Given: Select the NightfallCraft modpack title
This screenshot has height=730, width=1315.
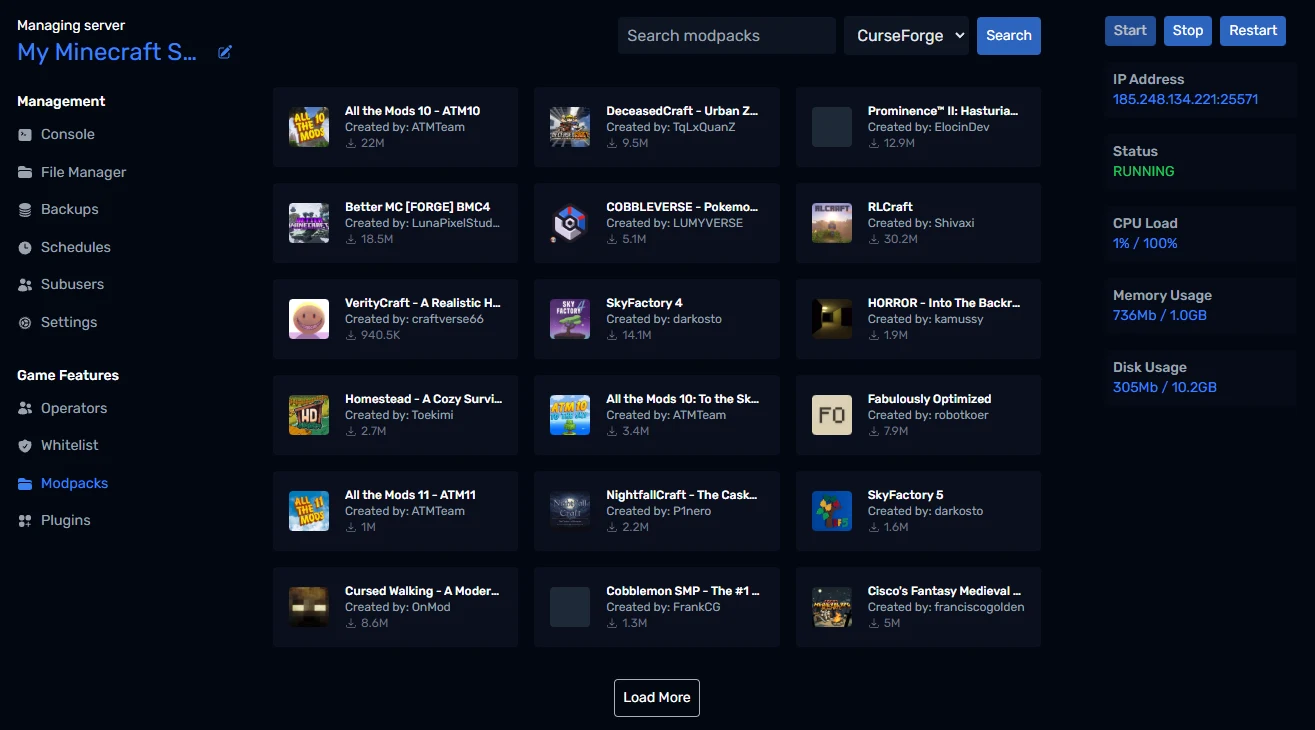Looking at the screenshot, I should 682,495.
